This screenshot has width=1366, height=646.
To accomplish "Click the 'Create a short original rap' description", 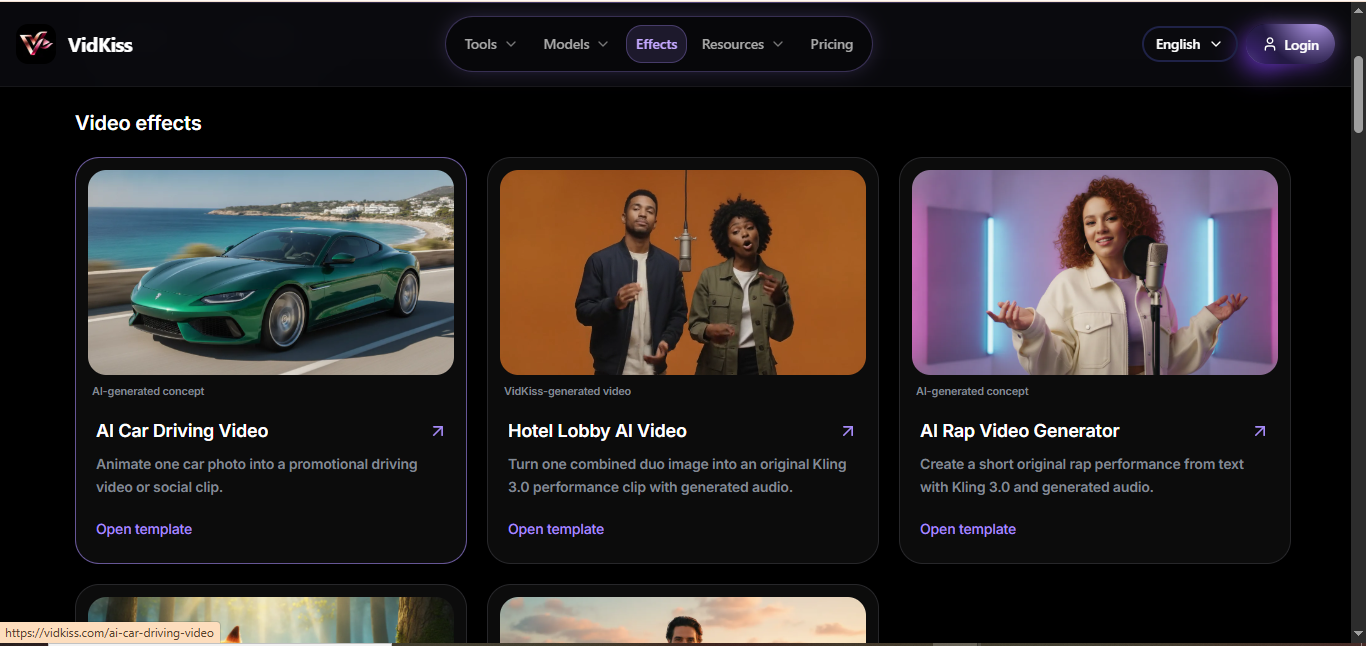I will [1082, 476].
